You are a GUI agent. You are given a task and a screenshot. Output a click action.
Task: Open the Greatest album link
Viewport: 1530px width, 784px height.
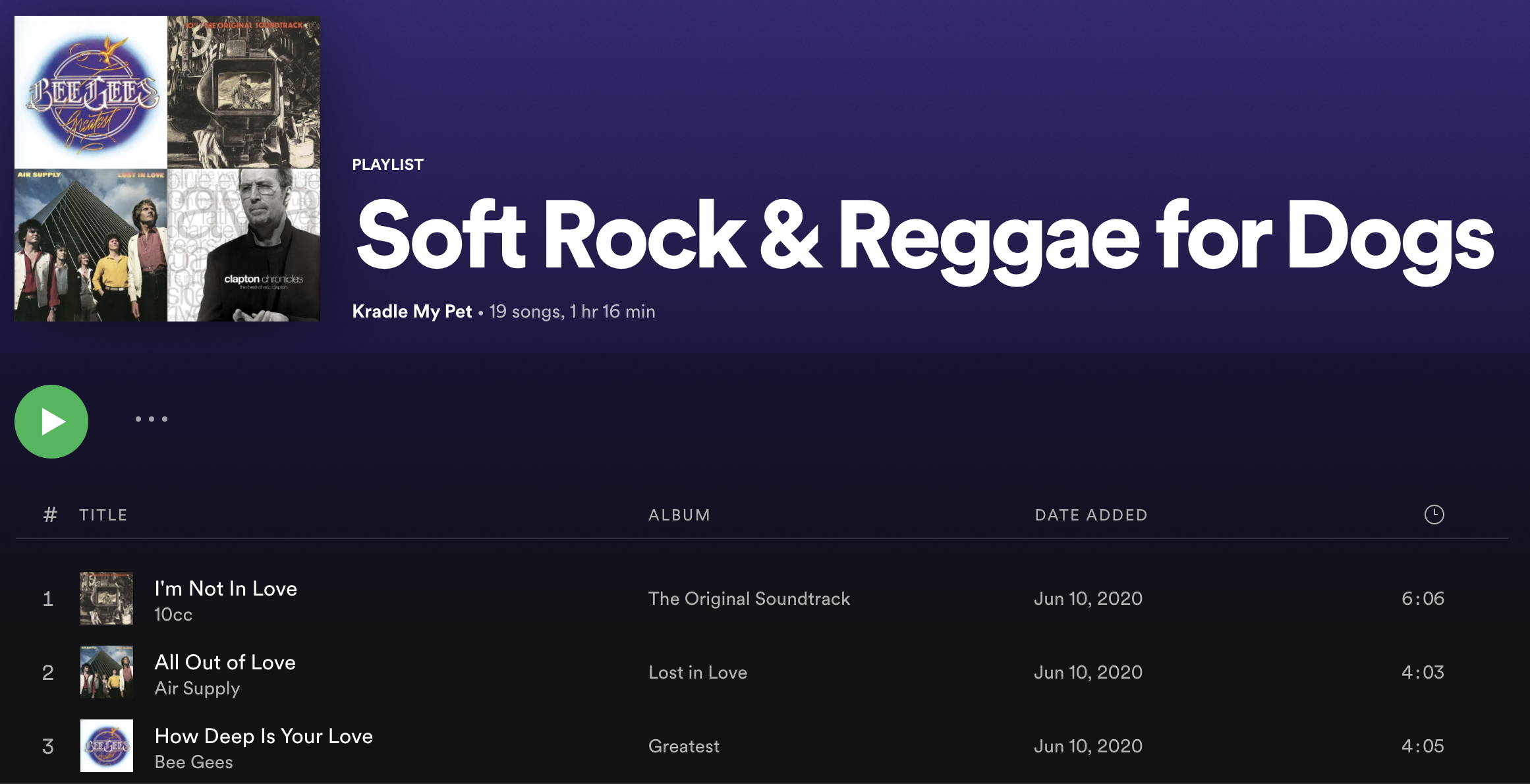point(684,746)
